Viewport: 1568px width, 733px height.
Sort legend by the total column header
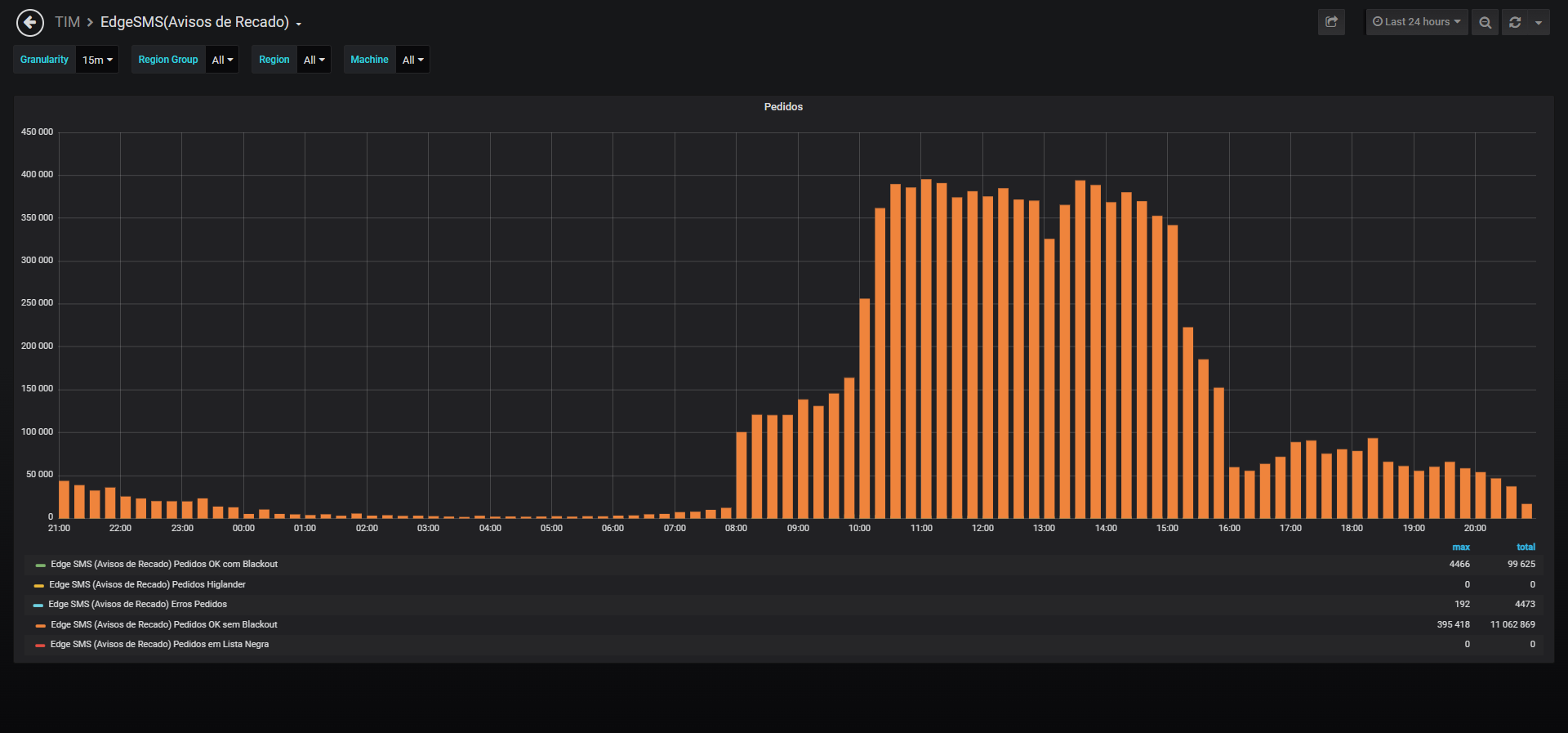[x=1526, y=548]
